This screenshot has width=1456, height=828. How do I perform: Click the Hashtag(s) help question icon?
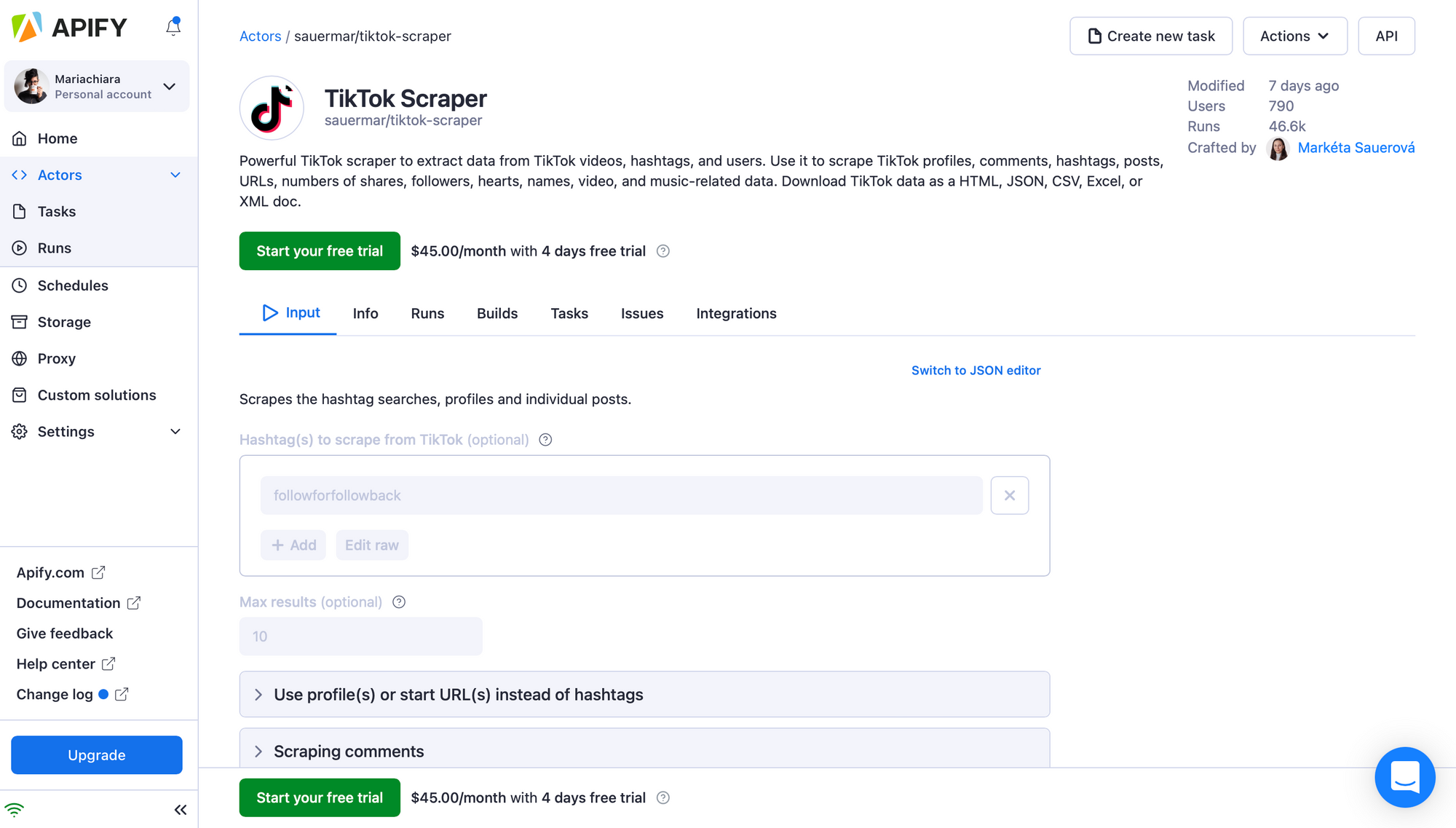coord(545,440)
